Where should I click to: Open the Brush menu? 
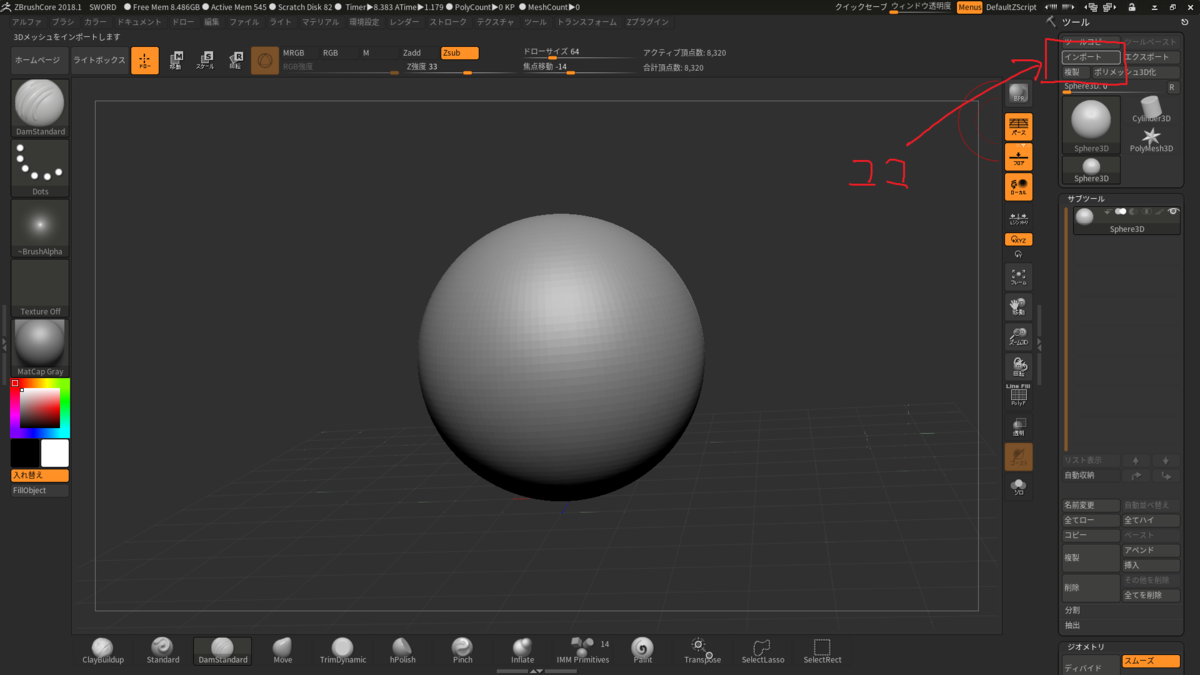(x=63, y=22)
